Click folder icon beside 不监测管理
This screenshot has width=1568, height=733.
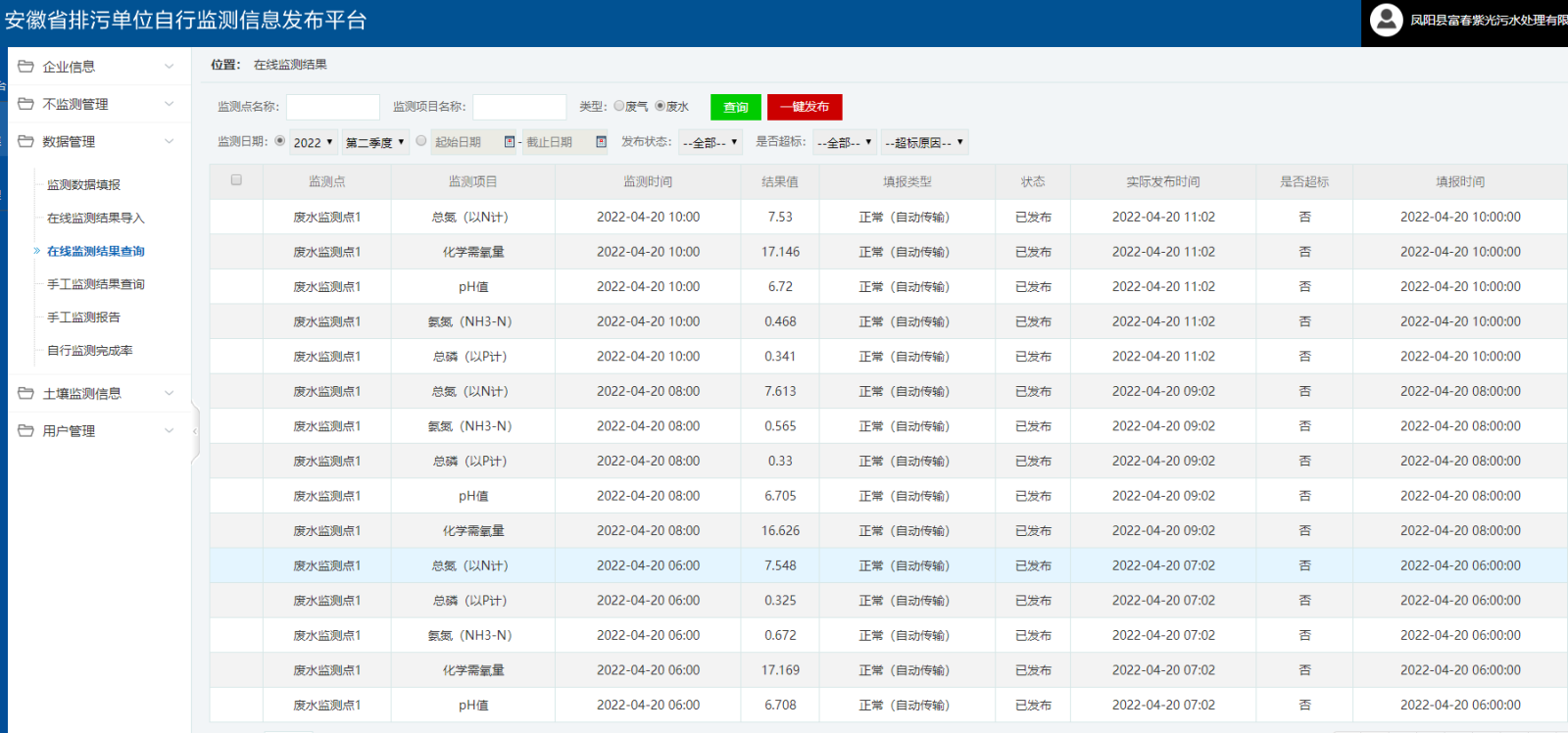(x=25, y=104)
